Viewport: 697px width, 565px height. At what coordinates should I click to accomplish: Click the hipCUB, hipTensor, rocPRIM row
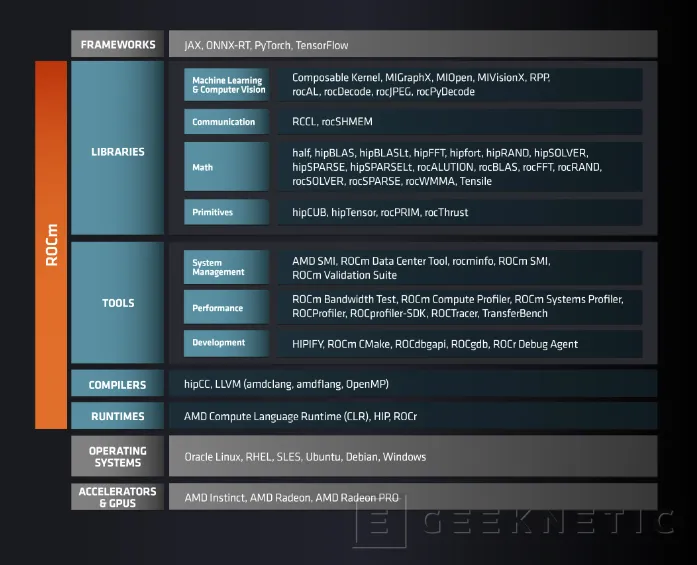[x=460, y=212]
